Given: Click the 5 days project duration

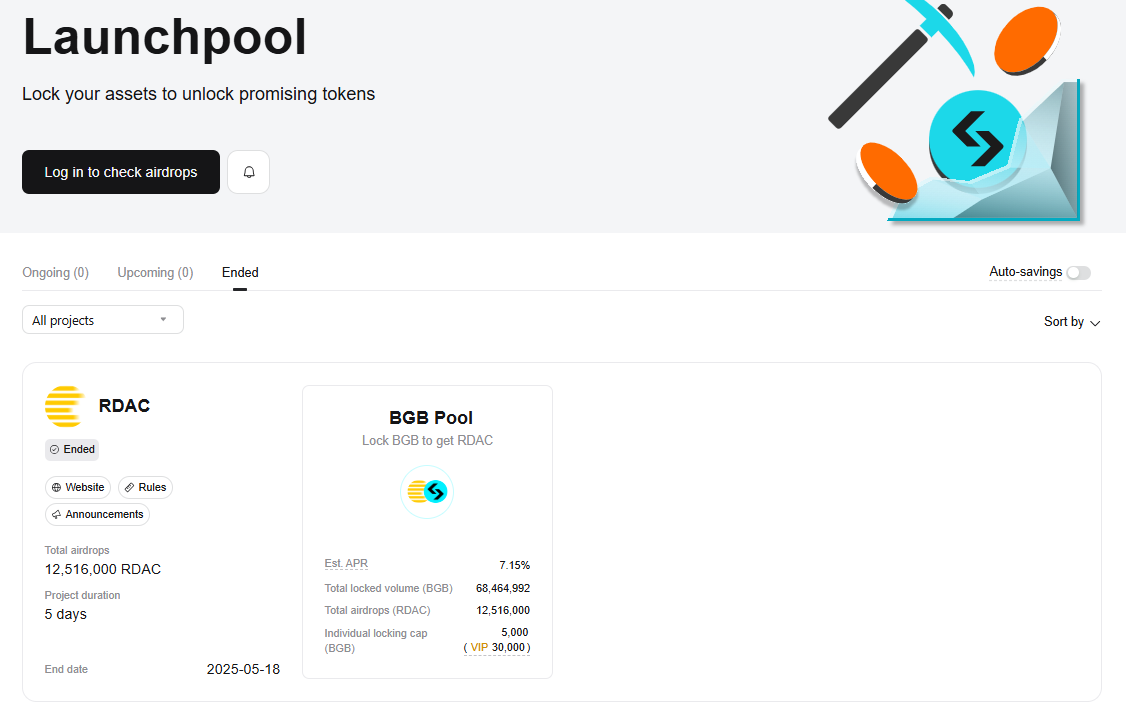Looking at the screenshot, I should (65, 614).
